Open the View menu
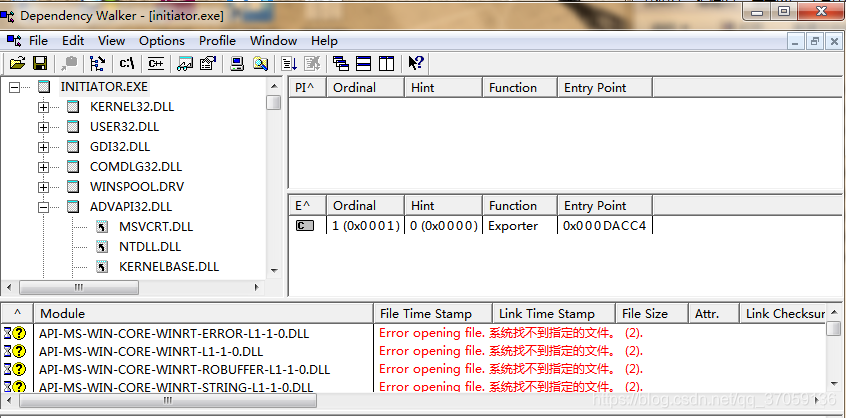 [x=112, y=41]
